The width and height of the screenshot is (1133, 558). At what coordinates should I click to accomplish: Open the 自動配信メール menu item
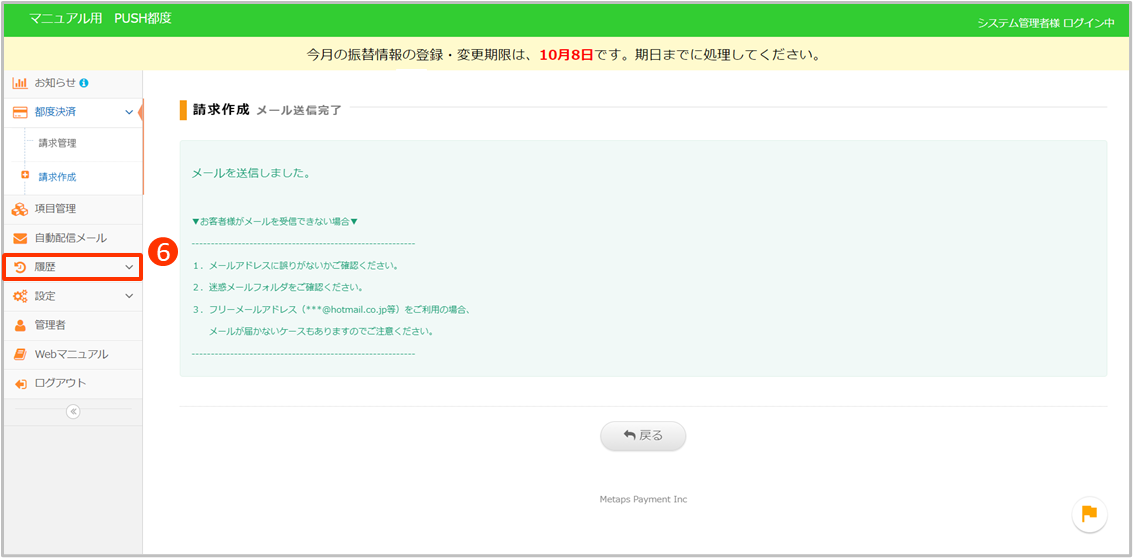tap(70, 238)
